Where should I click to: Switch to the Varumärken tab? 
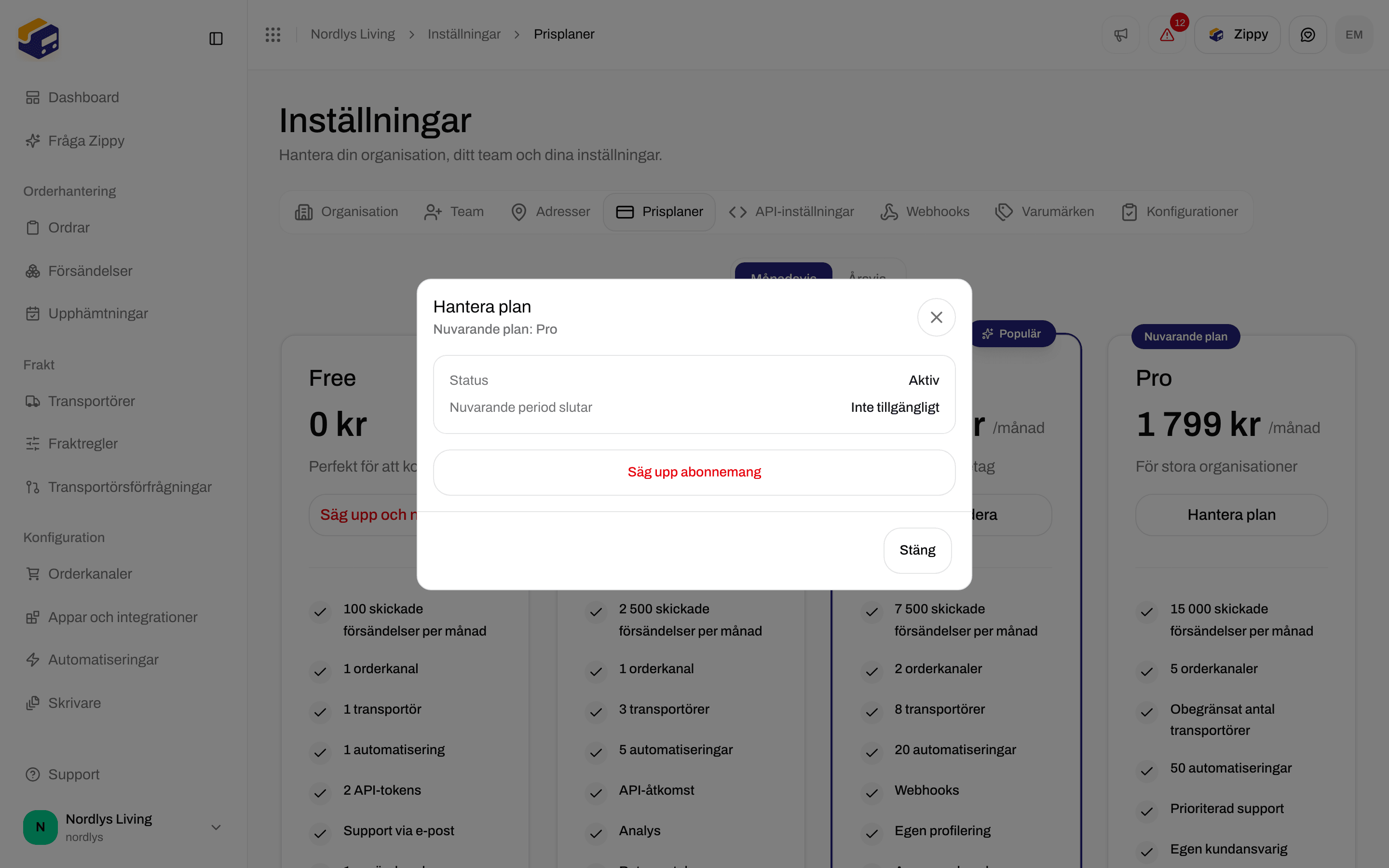tap(1045, 212)
